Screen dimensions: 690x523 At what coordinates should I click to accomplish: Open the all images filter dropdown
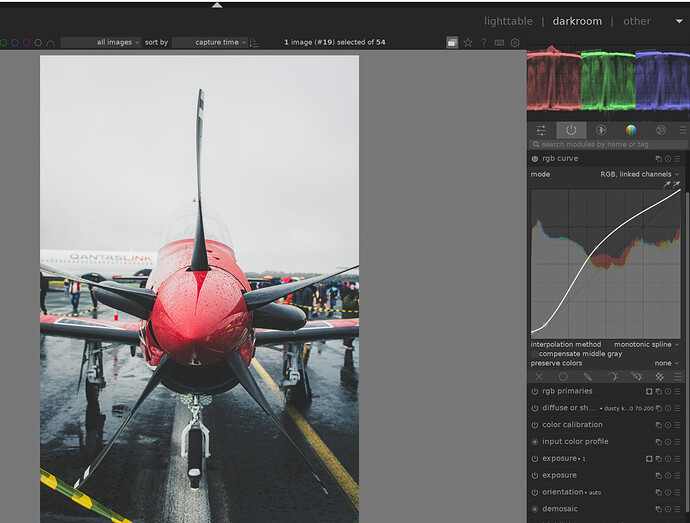101,43
